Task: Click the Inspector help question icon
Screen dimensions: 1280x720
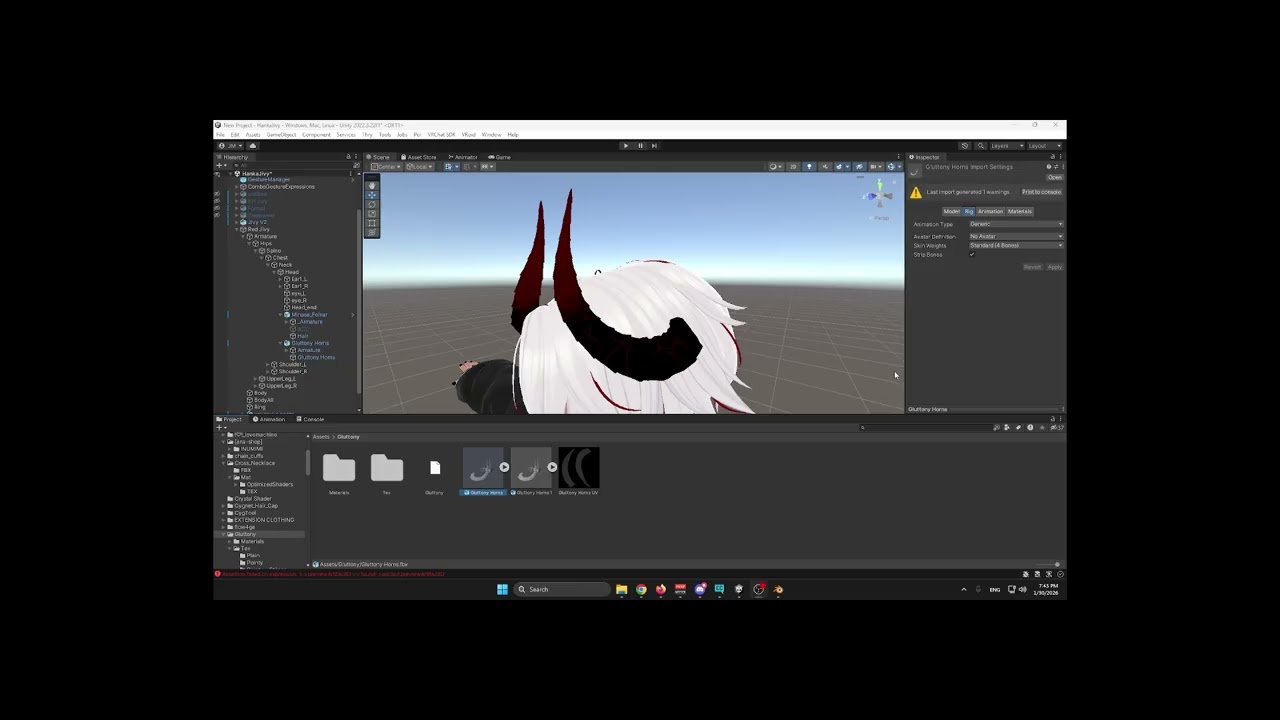Action: point(1048,167)
